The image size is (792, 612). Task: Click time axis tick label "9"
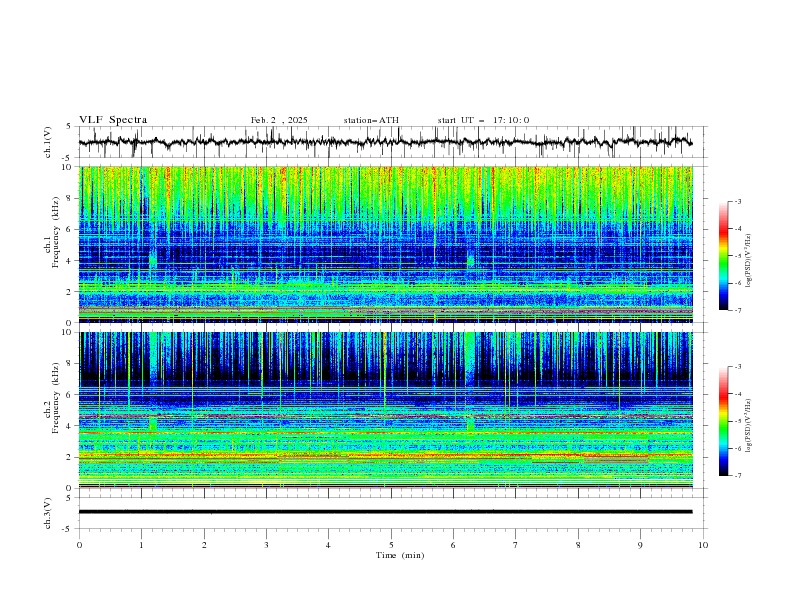tap(640, 545)
